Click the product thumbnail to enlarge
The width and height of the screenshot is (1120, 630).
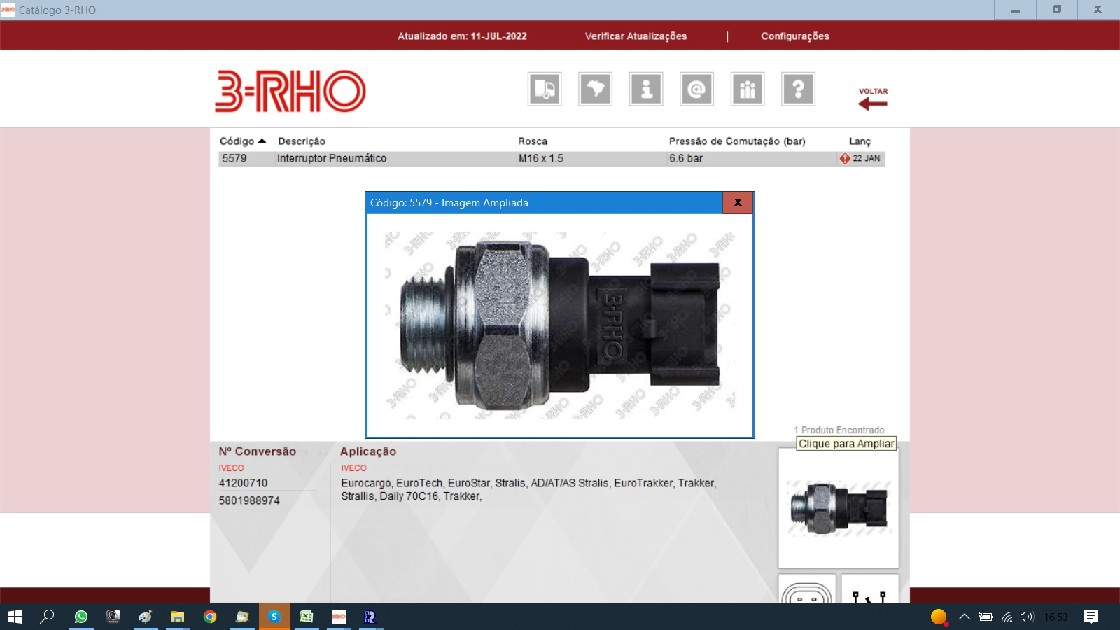click(x=838, y=508)
